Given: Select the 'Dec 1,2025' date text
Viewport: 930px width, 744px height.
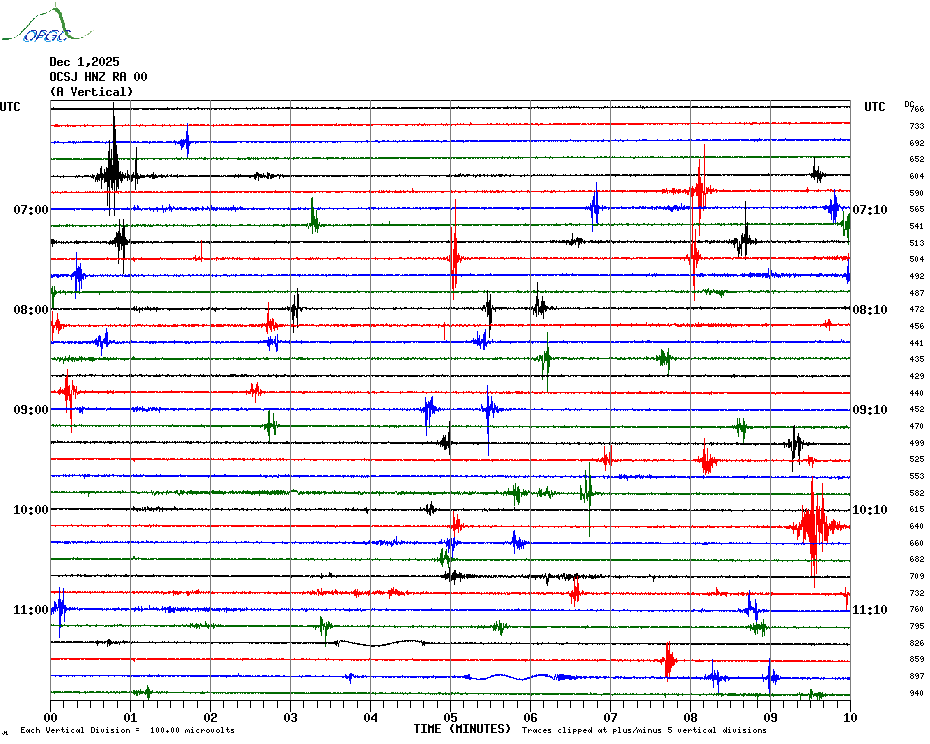Looking at the screenshot, I should click(84, 62).
